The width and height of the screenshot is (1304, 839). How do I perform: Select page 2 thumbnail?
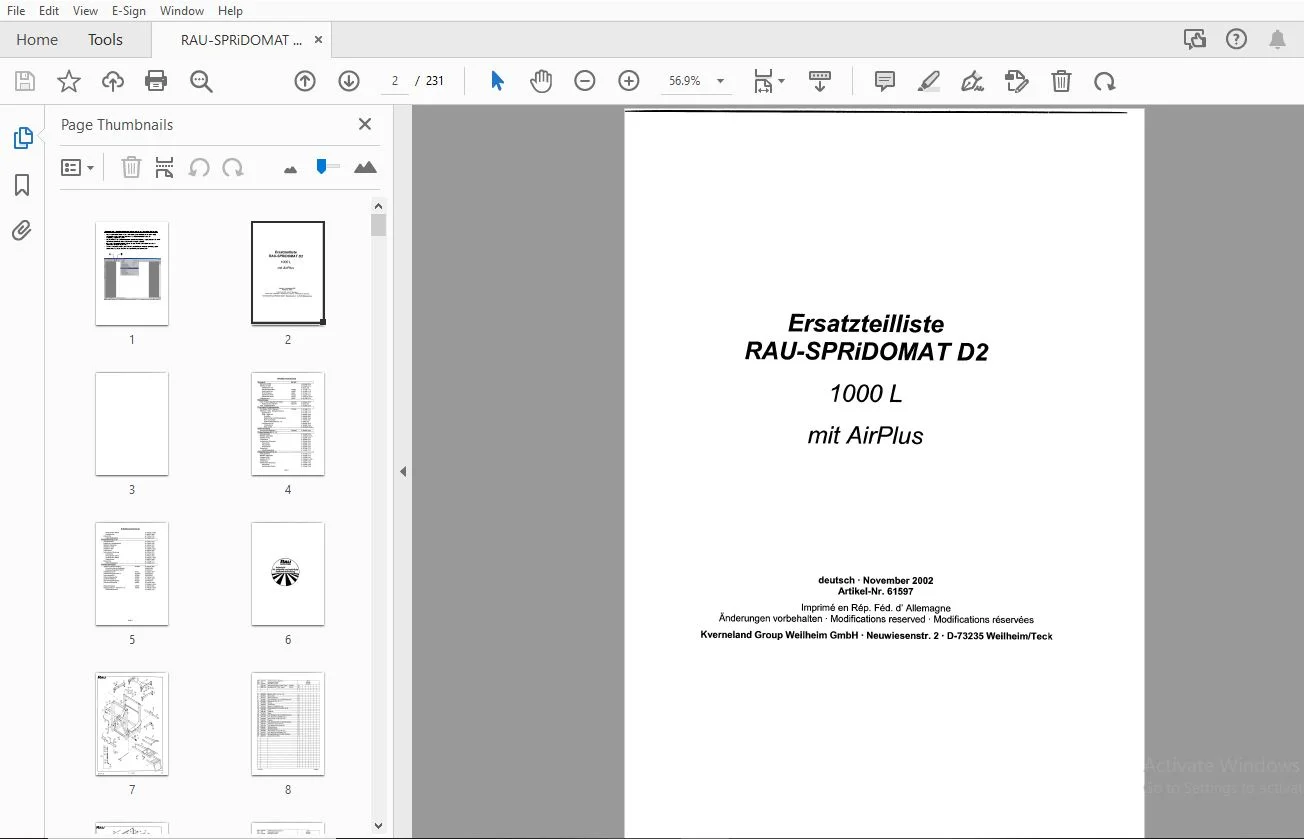click(x=288, y=273)
